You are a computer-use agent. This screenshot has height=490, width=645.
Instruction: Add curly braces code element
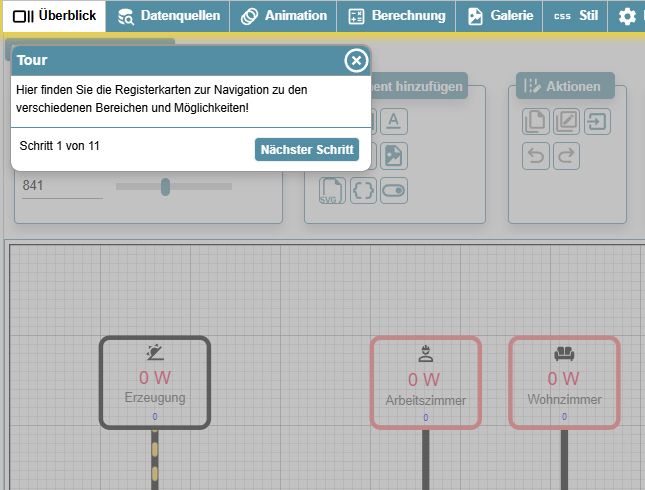pos(363,190)
